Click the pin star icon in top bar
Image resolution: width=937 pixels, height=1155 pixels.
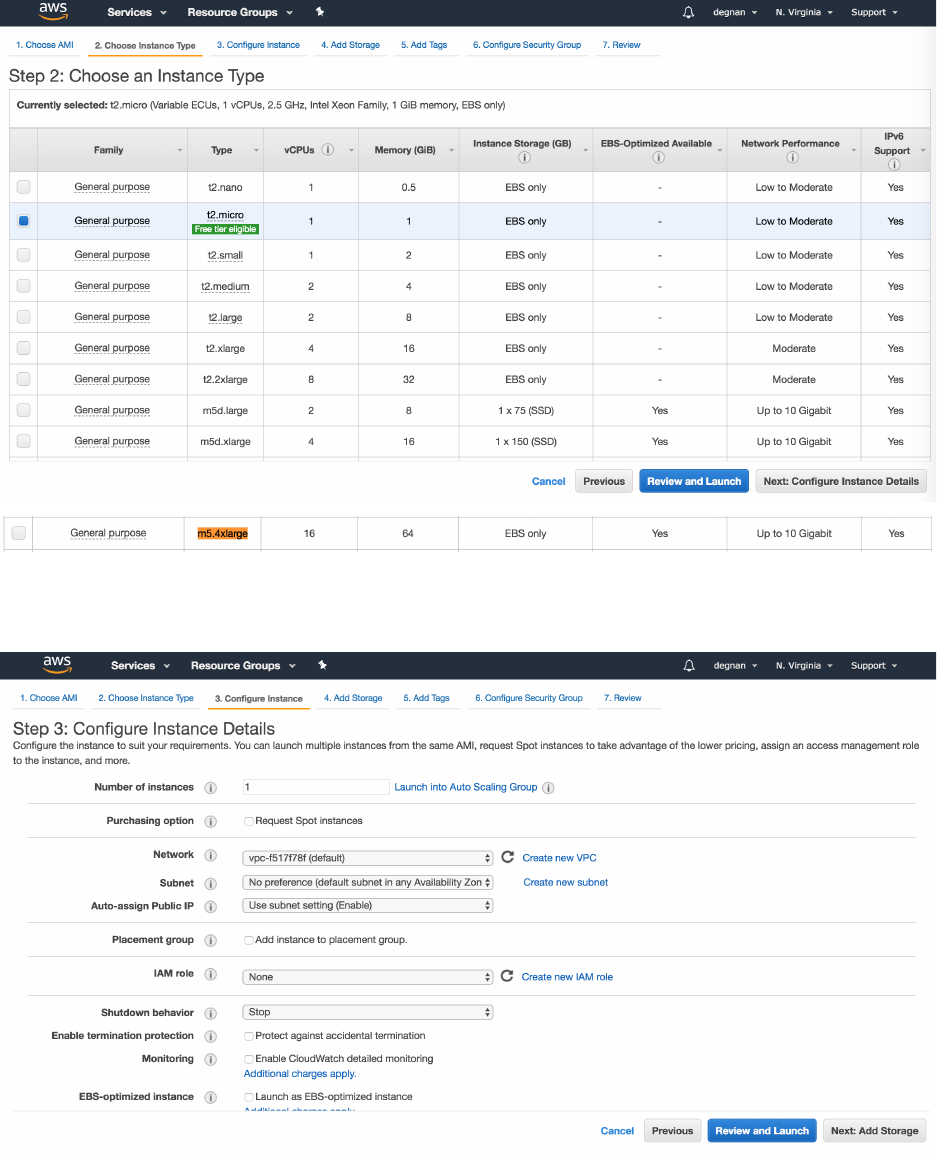pos(320,12)
